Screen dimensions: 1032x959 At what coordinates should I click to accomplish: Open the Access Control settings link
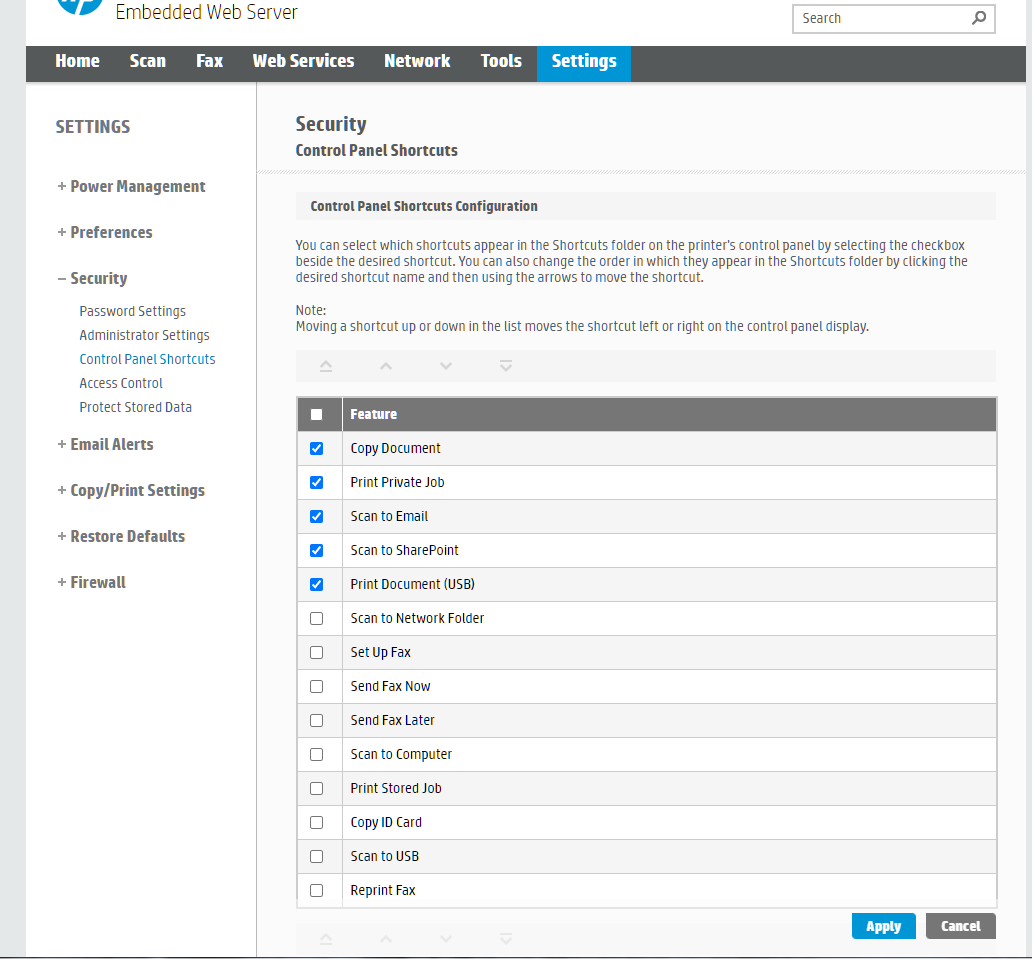coord(120,383)
